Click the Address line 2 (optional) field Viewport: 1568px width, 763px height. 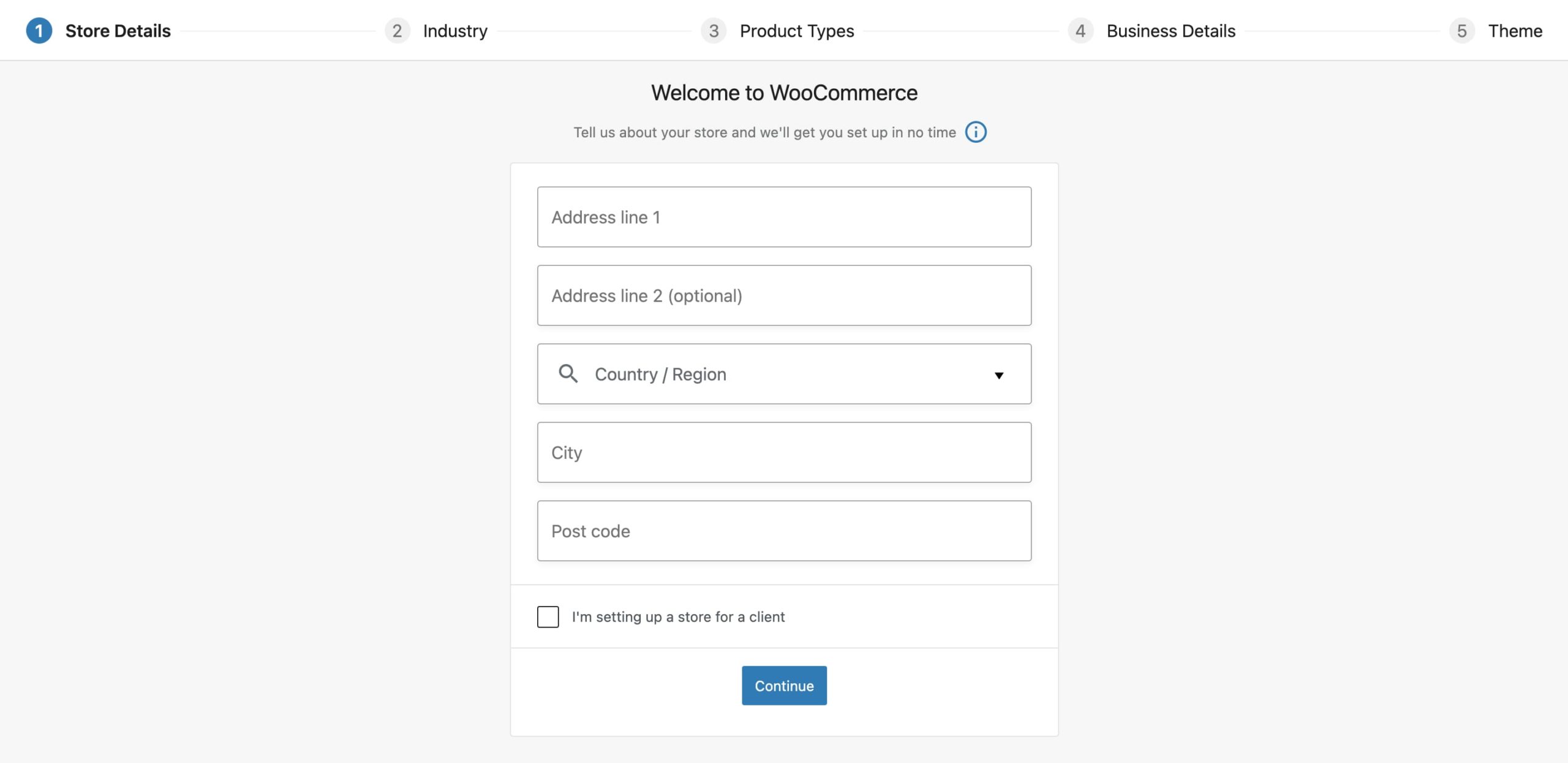point(784,295)
